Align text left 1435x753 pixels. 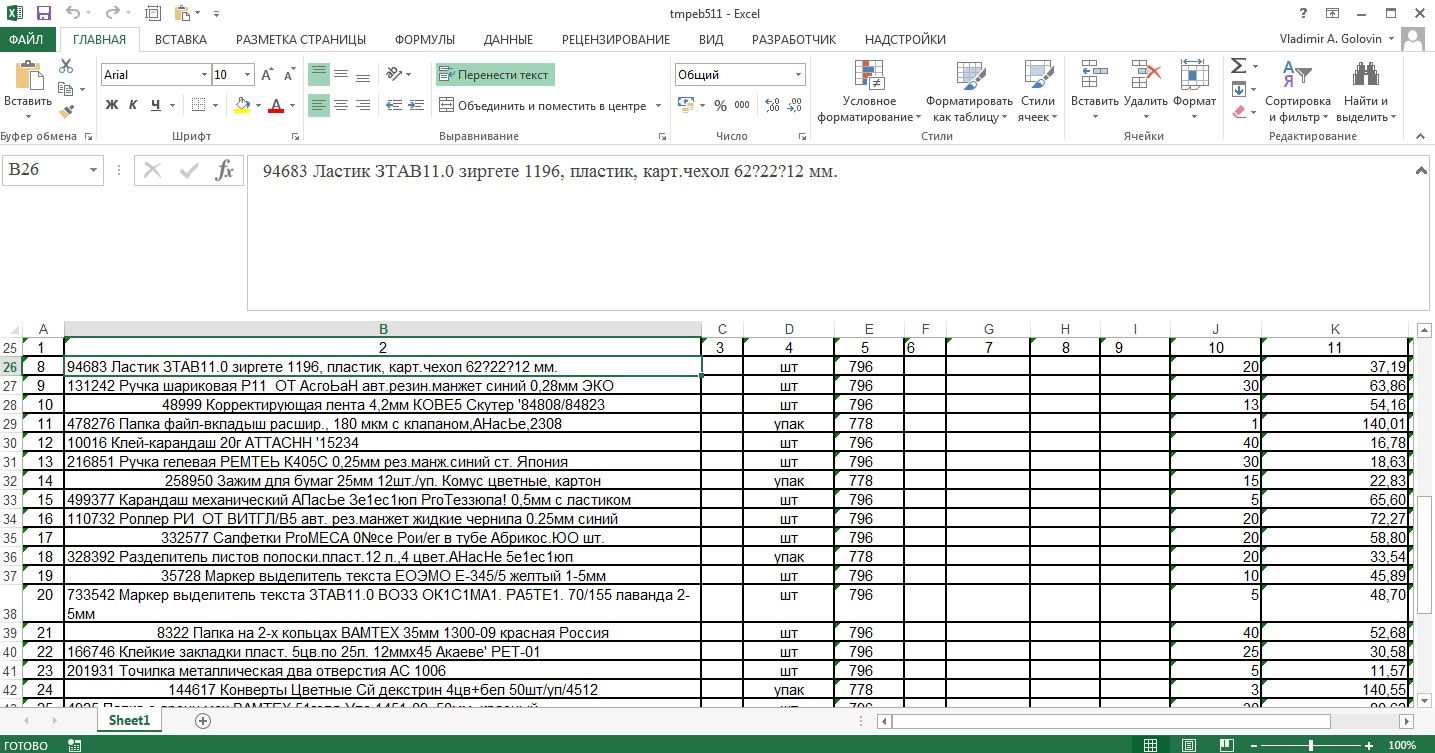(318, 105)
